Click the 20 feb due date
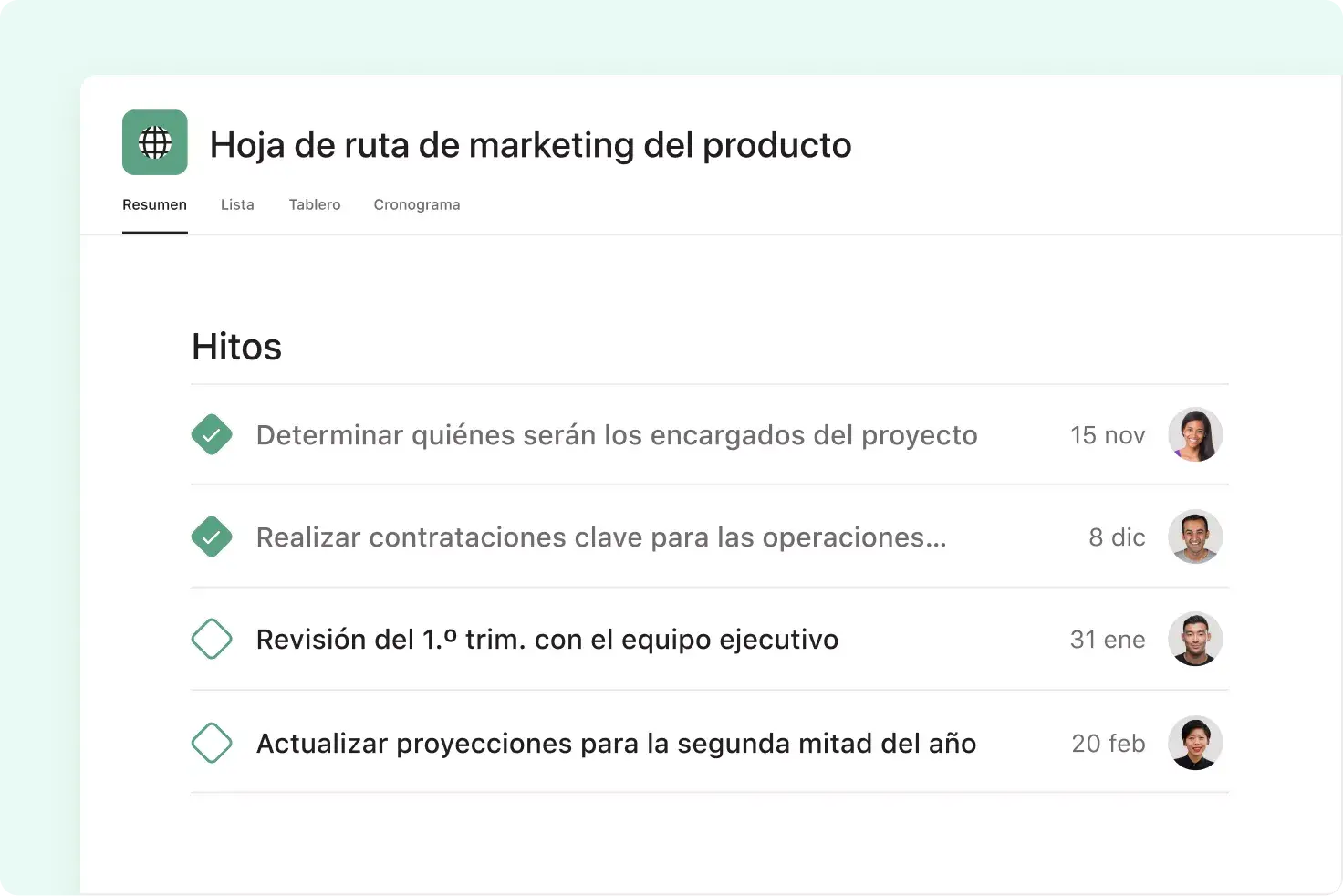Viewport: 1343px width, 896px height. (x=1109, y=743)
